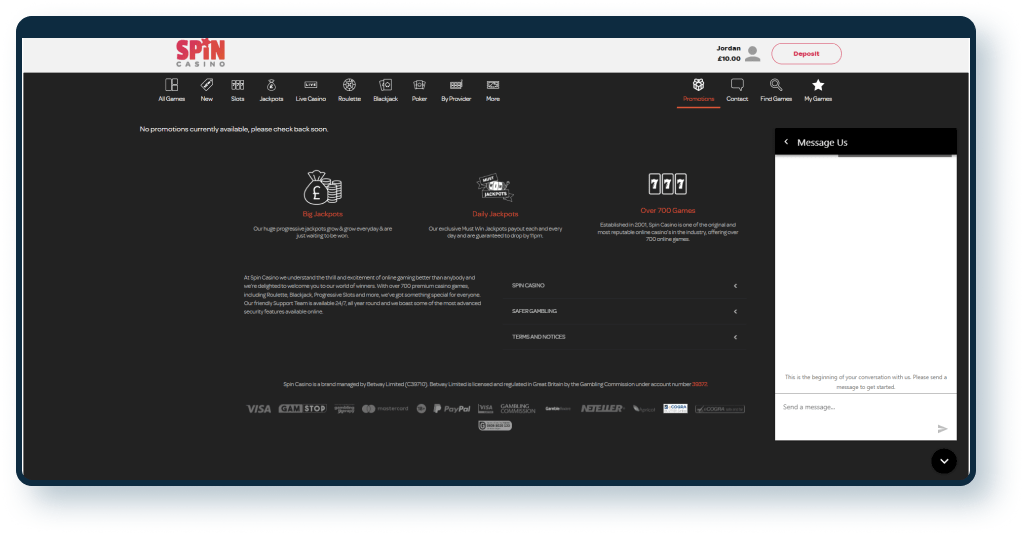Click the Spin Casino logo

(x=200, y=53)
